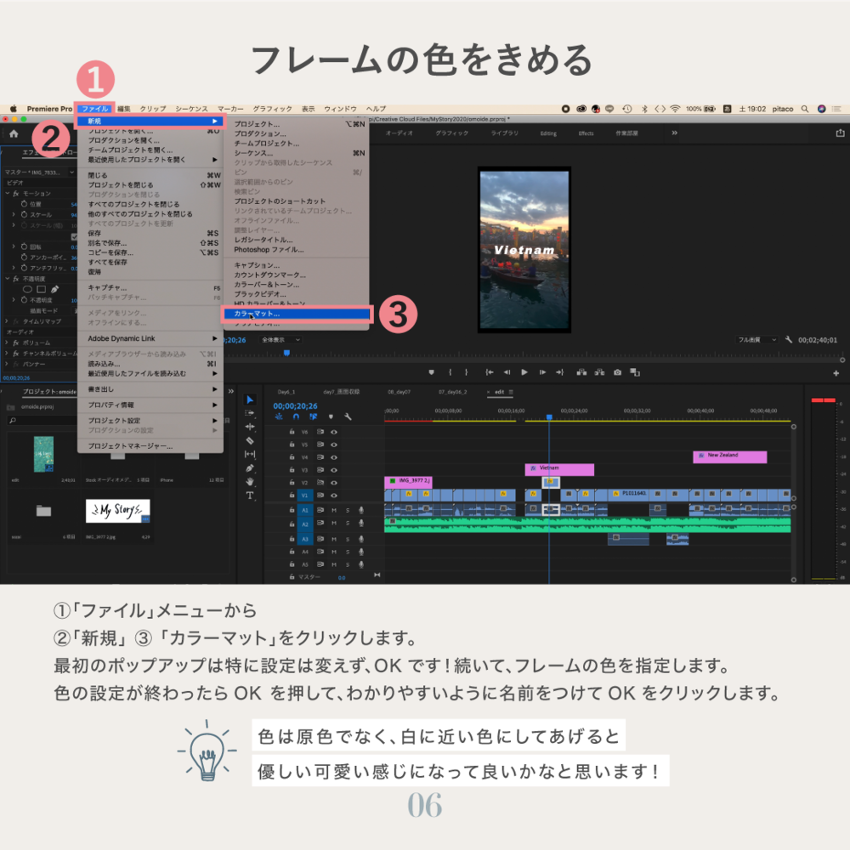This screenshot has width=850, height=850.
Task: Choose Color Matte in New submenu
Action: click(x=297, y=314)
